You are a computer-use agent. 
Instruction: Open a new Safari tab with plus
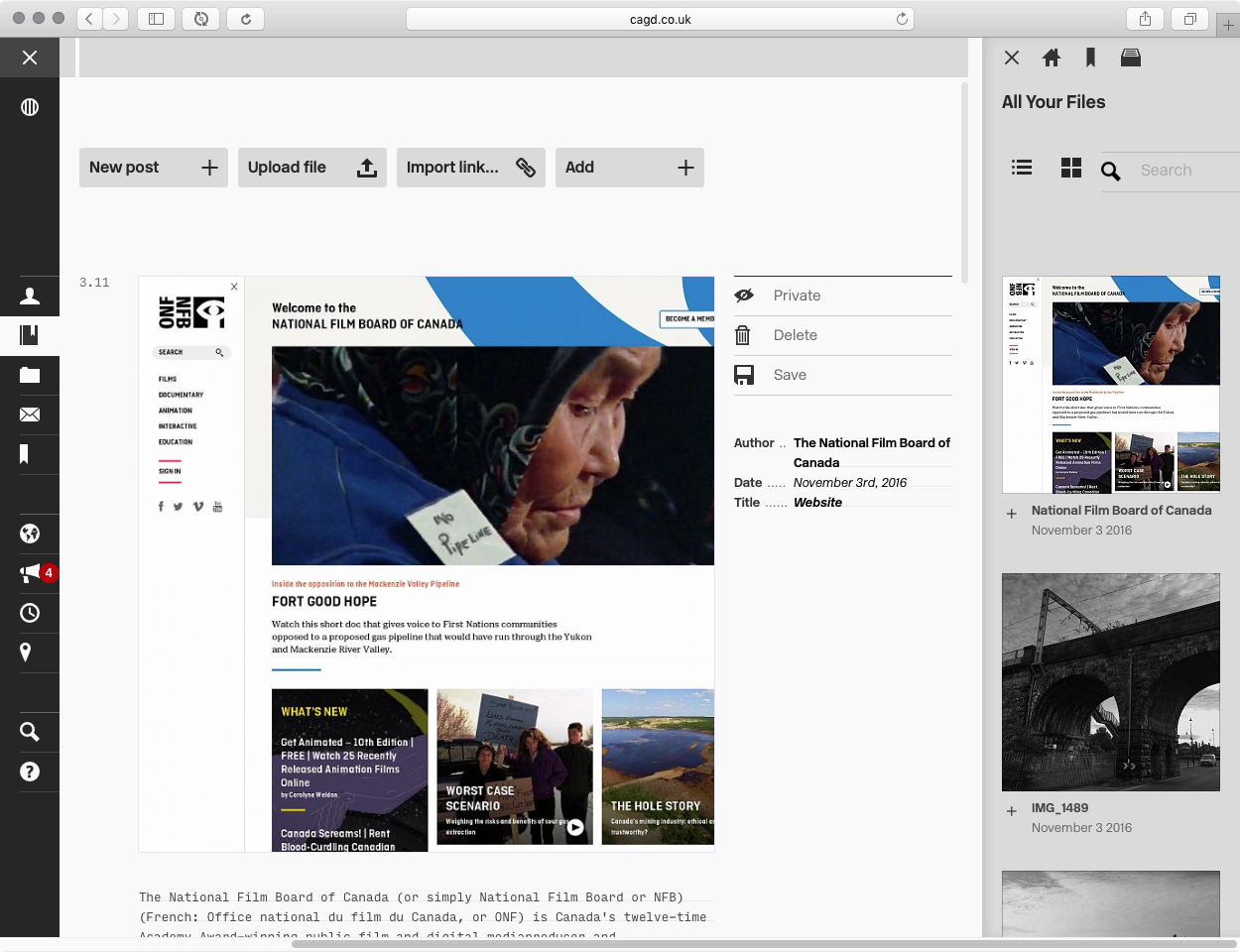click(1228, 25)
